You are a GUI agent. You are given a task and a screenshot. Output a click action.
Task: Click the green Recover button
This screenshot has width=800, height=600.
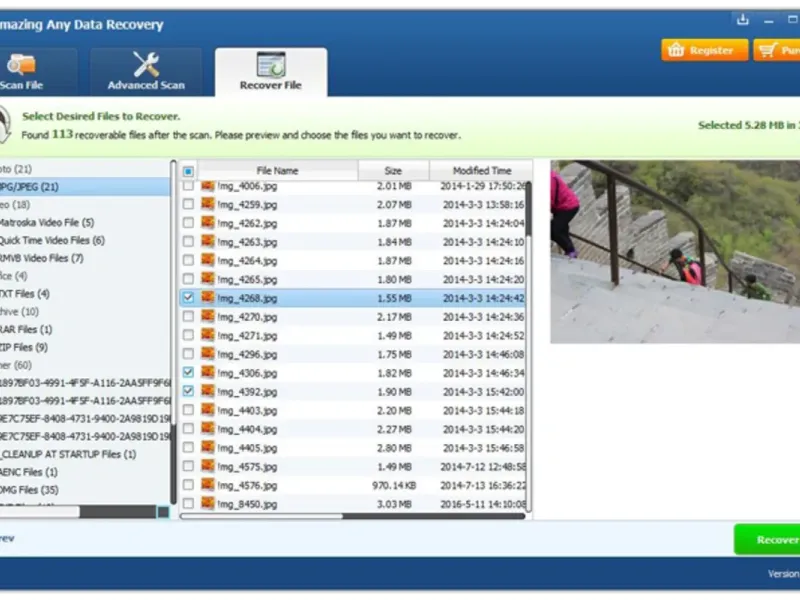point(767,539)
